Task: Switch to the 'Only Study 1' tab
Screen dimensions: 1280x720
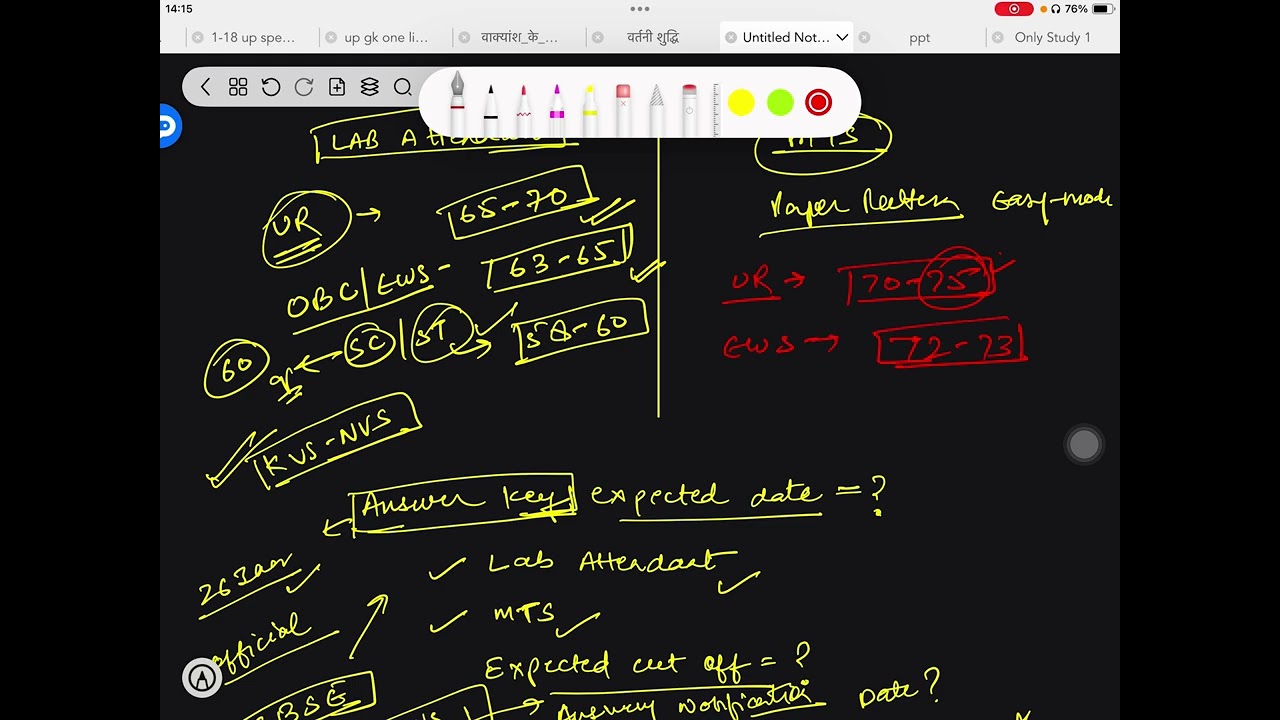Action: (1052, 37)
